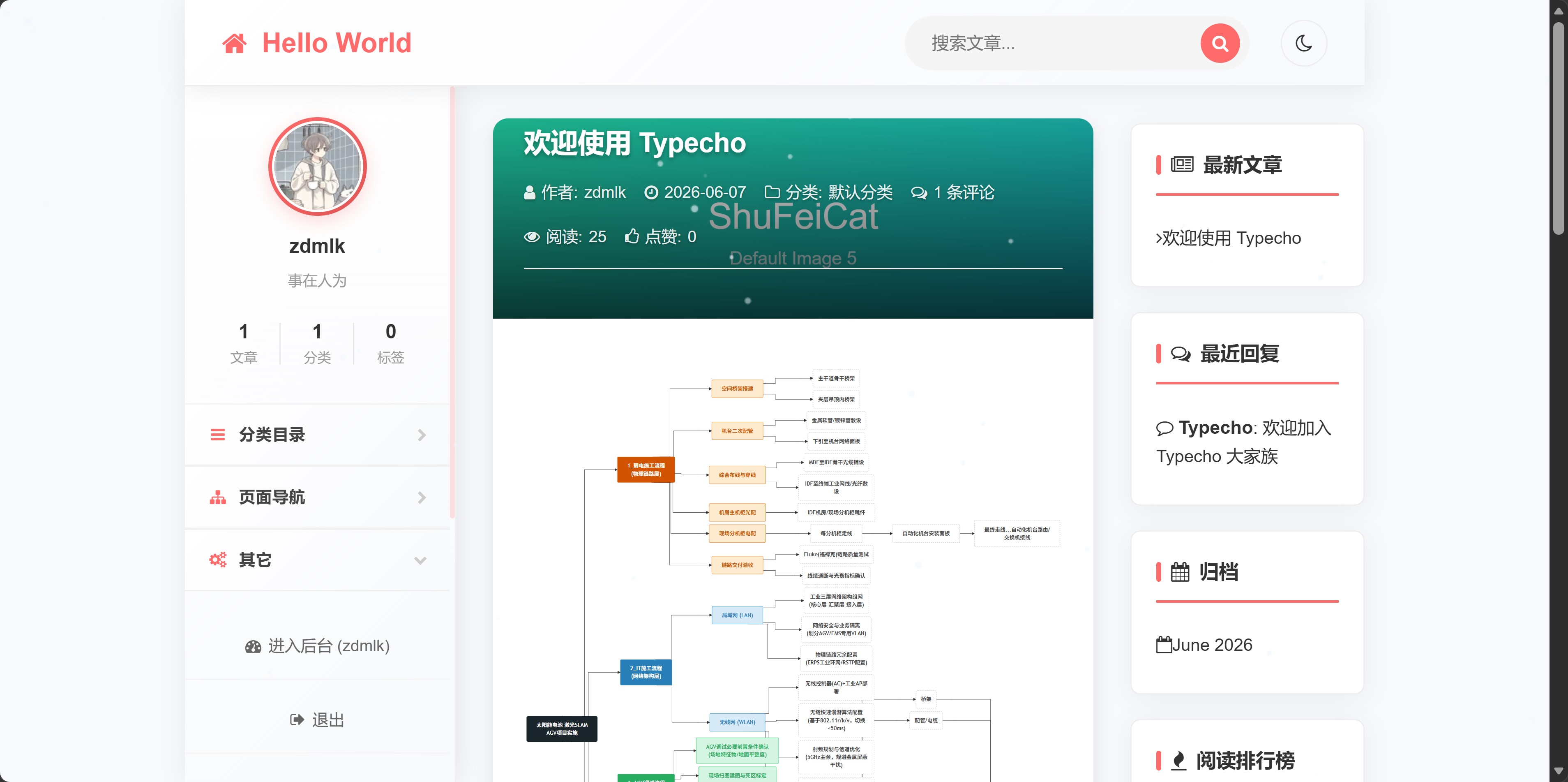The image size is (1568, 782).
Task: Click the home icon beside Hello World
Action: tap(234, 43)
